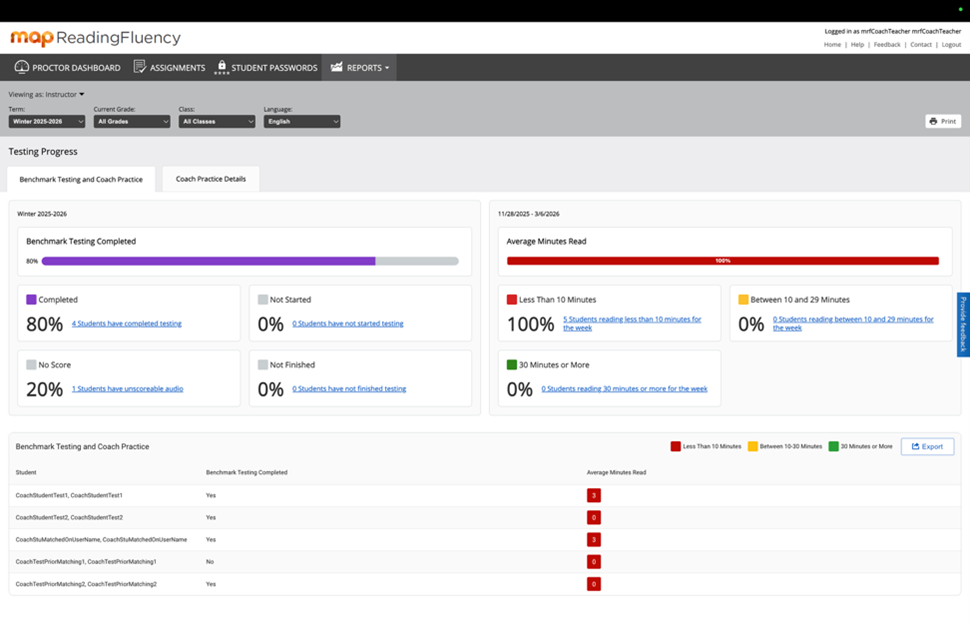Click the Assignments clipboard icon
This screenshot has width=970, height=628.
(140, 67)
